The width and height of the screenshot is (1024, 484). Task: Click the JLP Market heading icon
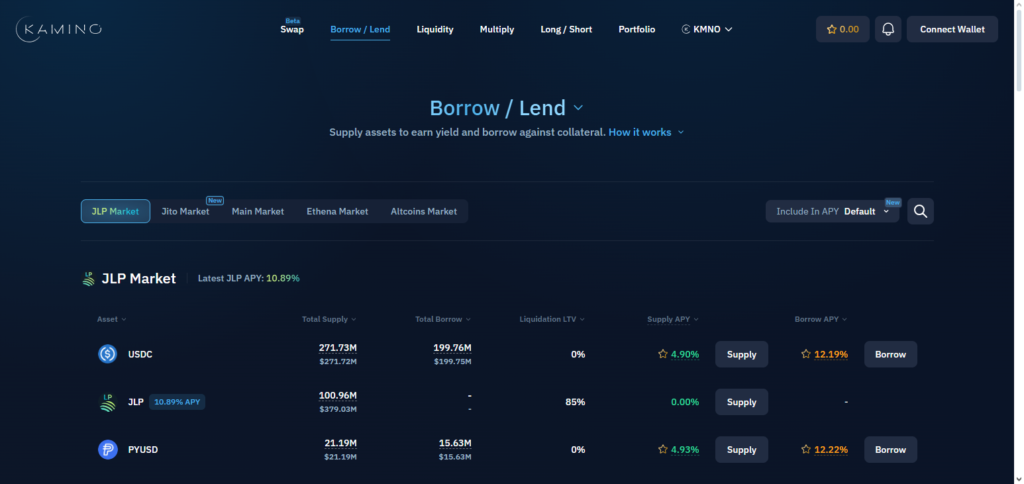coord(89,279)
